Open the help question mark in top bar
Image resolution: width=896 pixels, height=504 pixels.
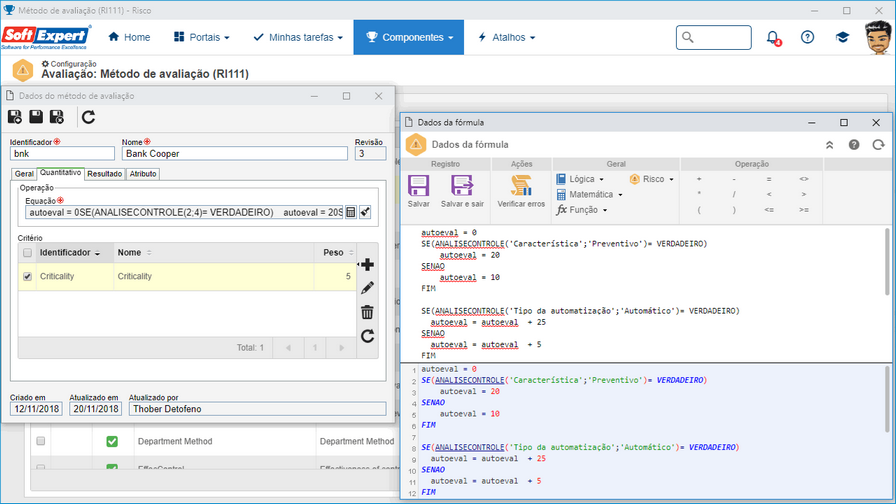[807, 37]
